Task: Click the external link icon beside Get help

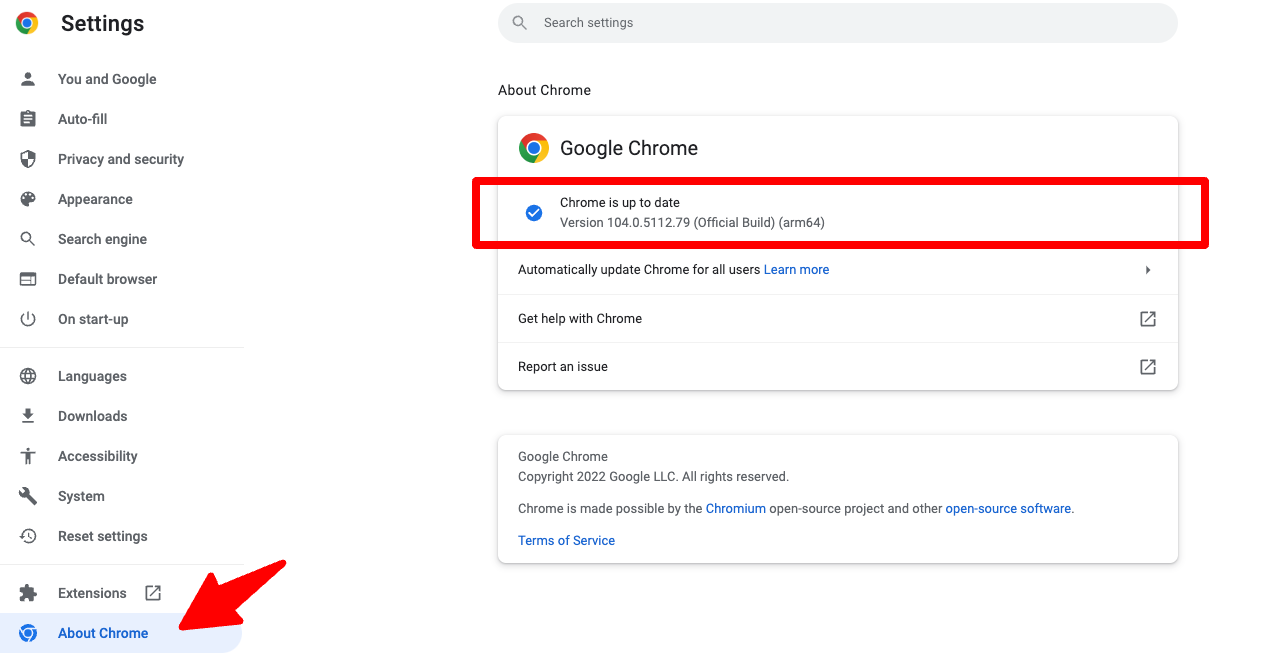Action: 1148,319
